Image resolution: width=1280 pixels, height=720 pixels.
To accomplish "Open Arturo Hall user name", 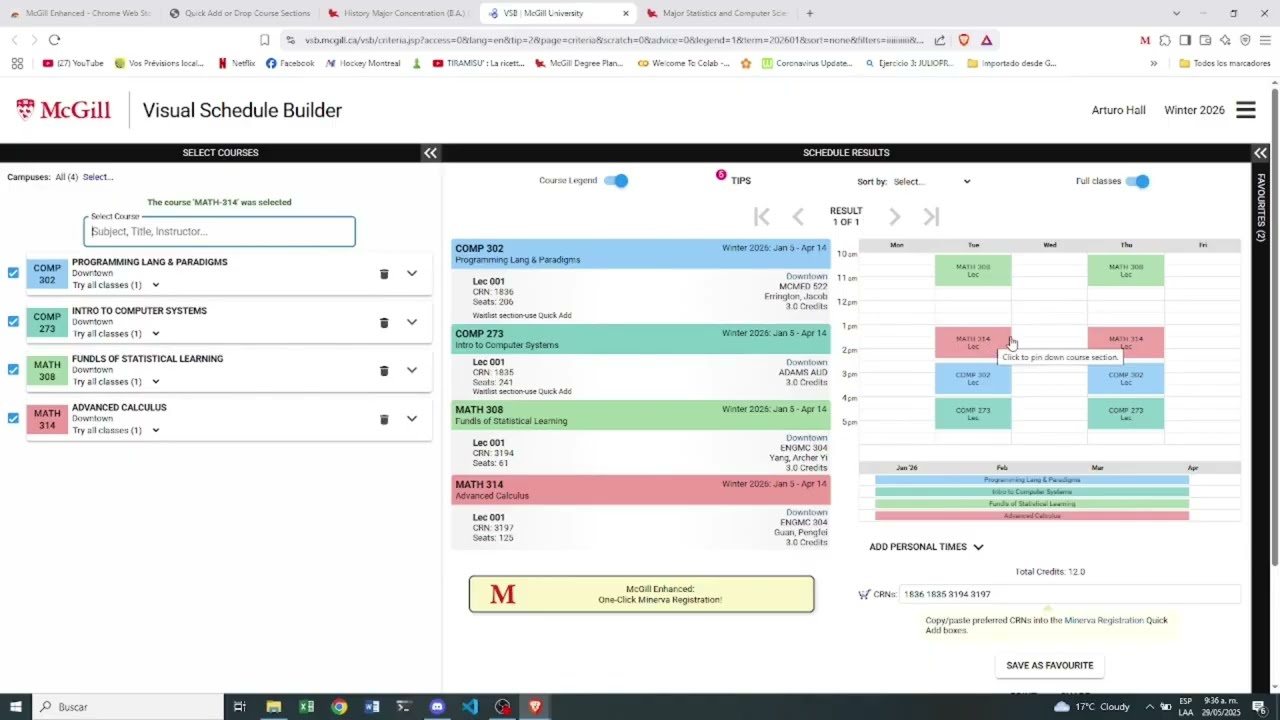I will pyautogui.click(x=1118, y=110).
